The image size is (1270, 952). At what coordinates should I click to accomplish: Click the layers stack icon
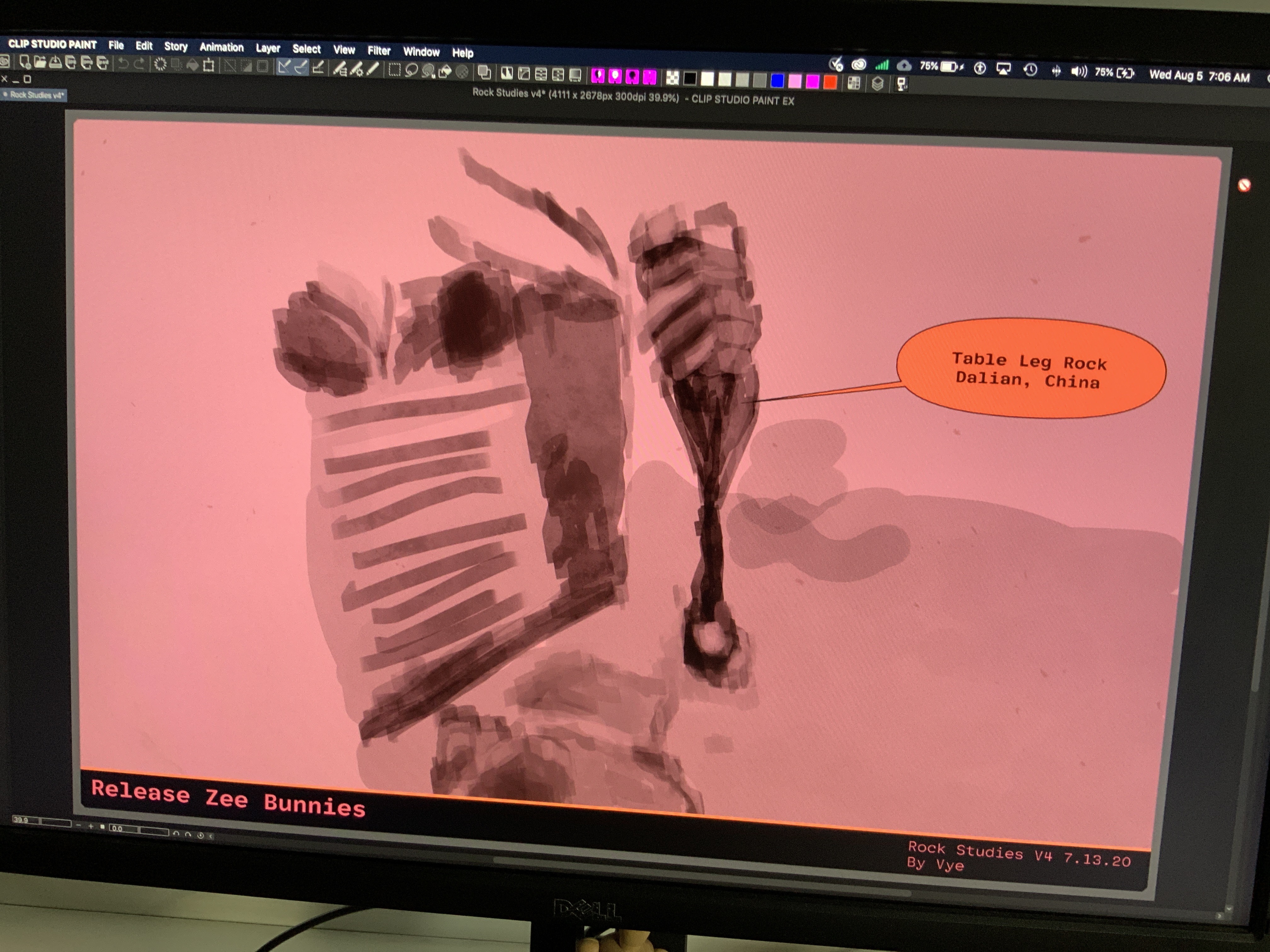click(877, 84)
